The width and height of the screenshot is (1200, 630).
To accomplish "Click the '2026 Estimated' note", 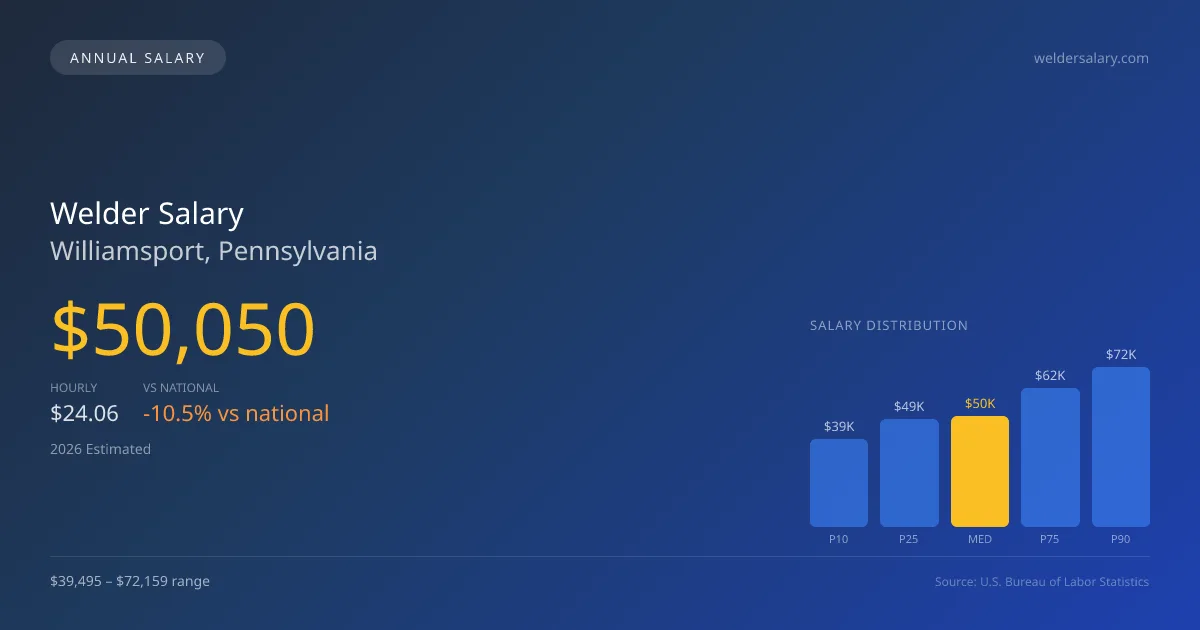I will tap(100, 449).
